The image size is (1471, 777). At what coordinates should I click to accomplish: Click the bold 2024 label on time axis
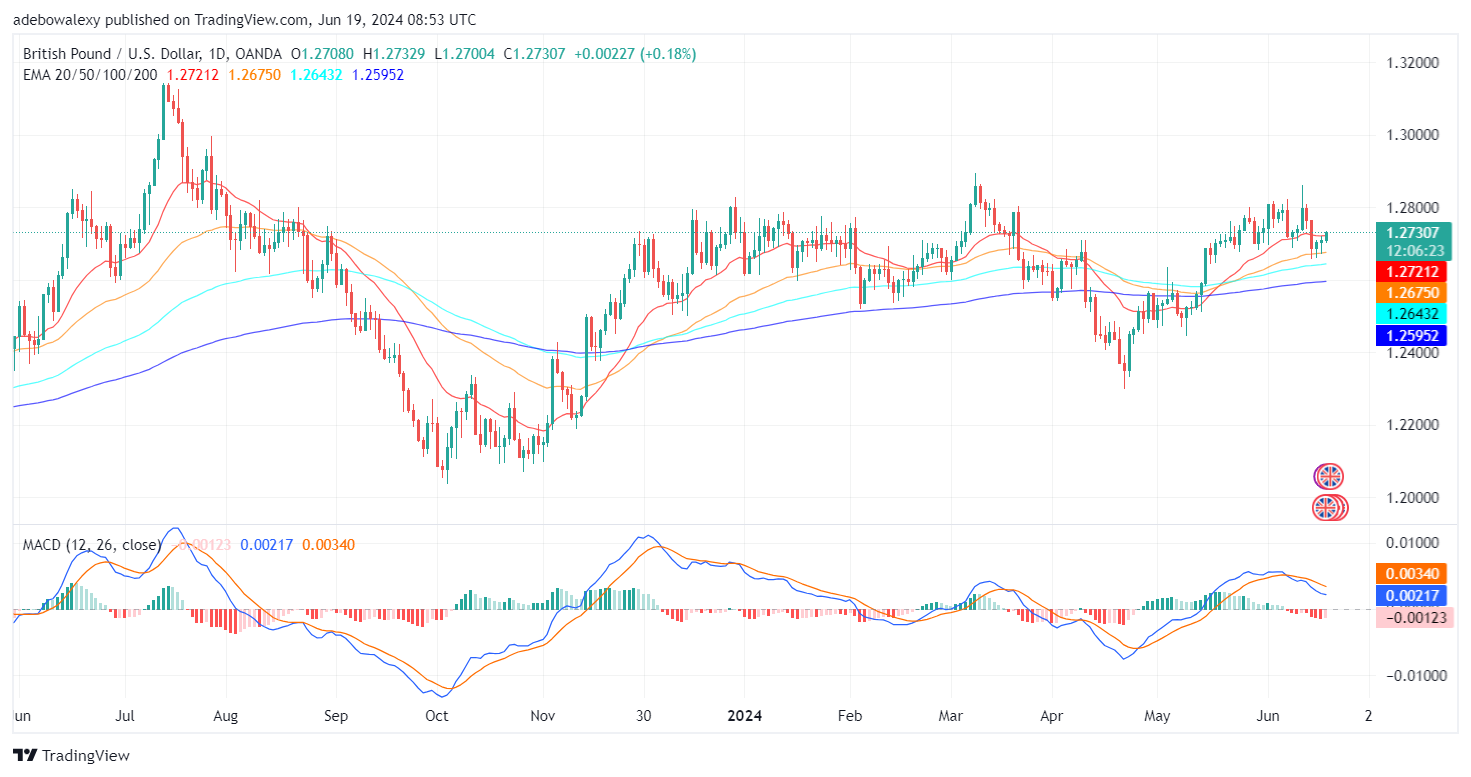(x=743, y=716)
